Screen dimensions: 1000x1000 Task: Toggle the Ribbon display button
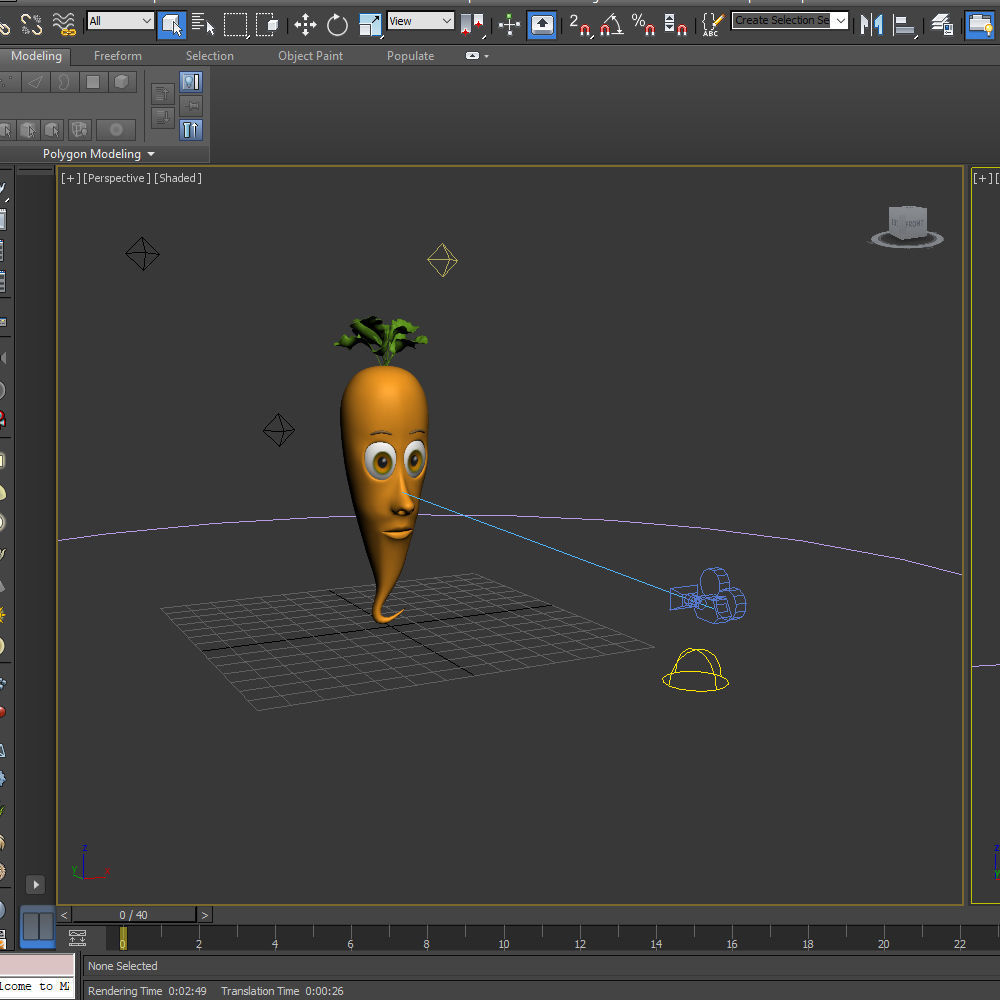(x=980, y=25)
